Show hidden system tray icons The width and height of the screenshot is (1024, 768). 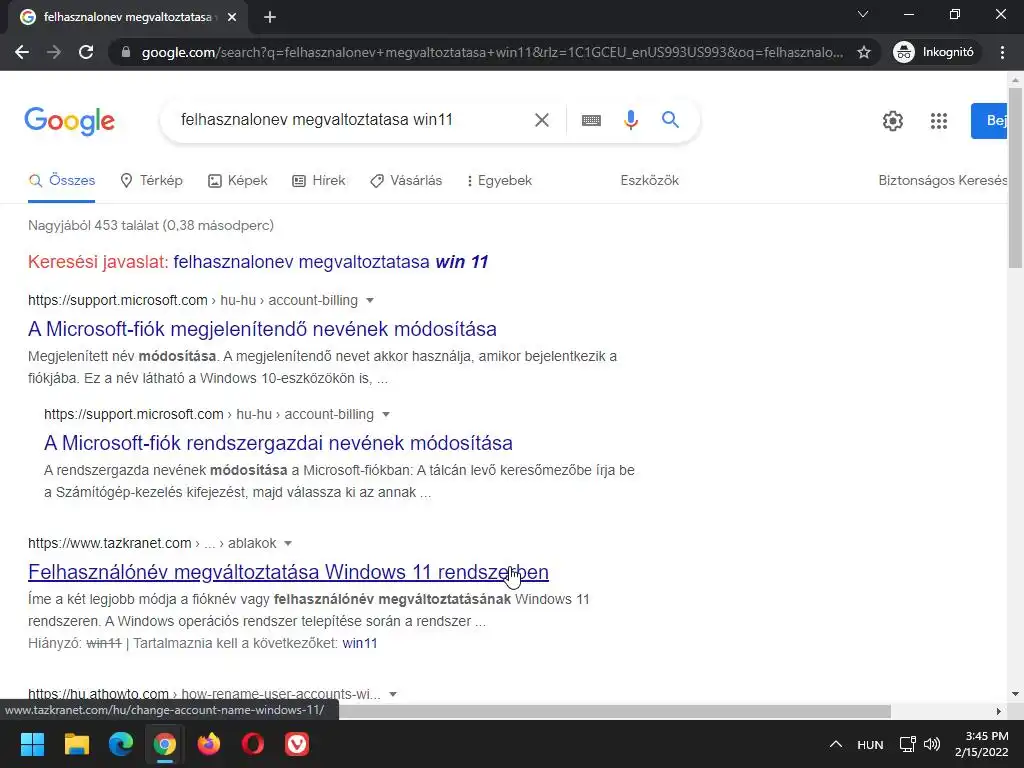click(x=835, y=744)
